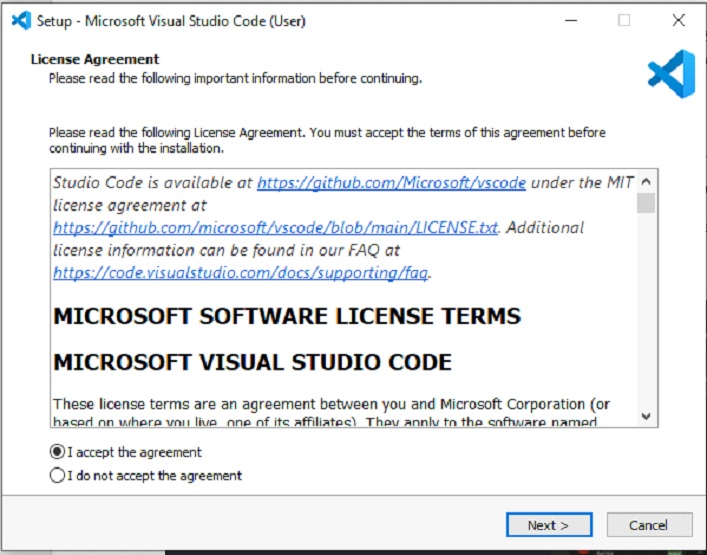Image resolution: width=707 pixels, height=555 pixels.
Task: Click the "License Agreement" page title
Action: click(95, 59)
